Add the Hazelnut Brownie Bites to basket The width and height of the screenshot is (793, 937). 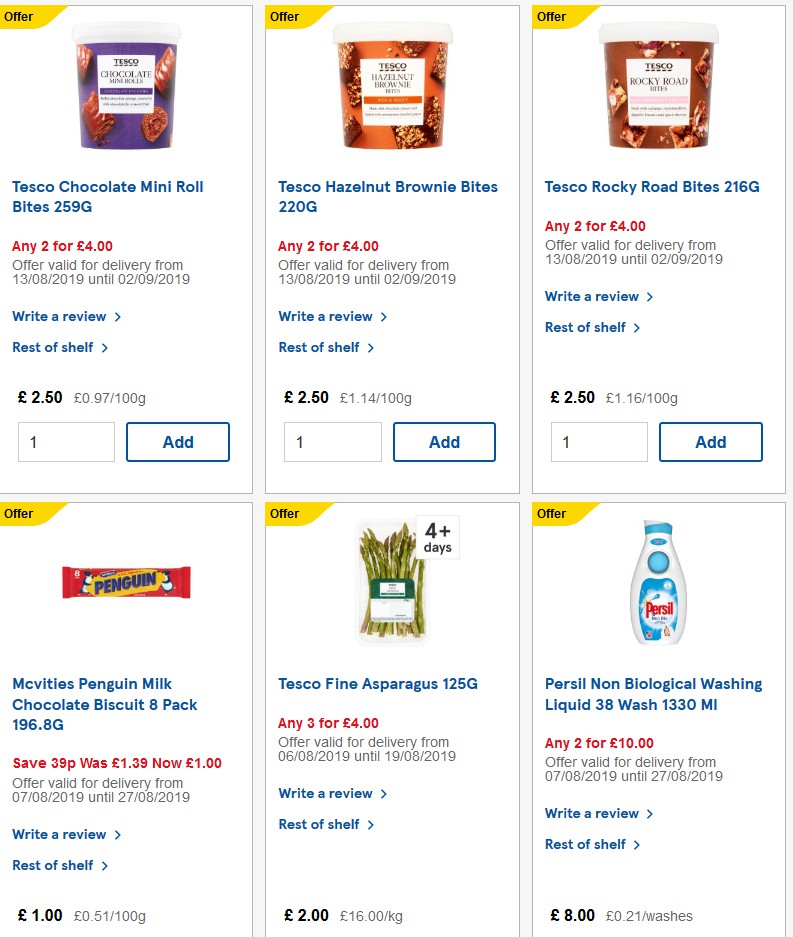[444, 441]
